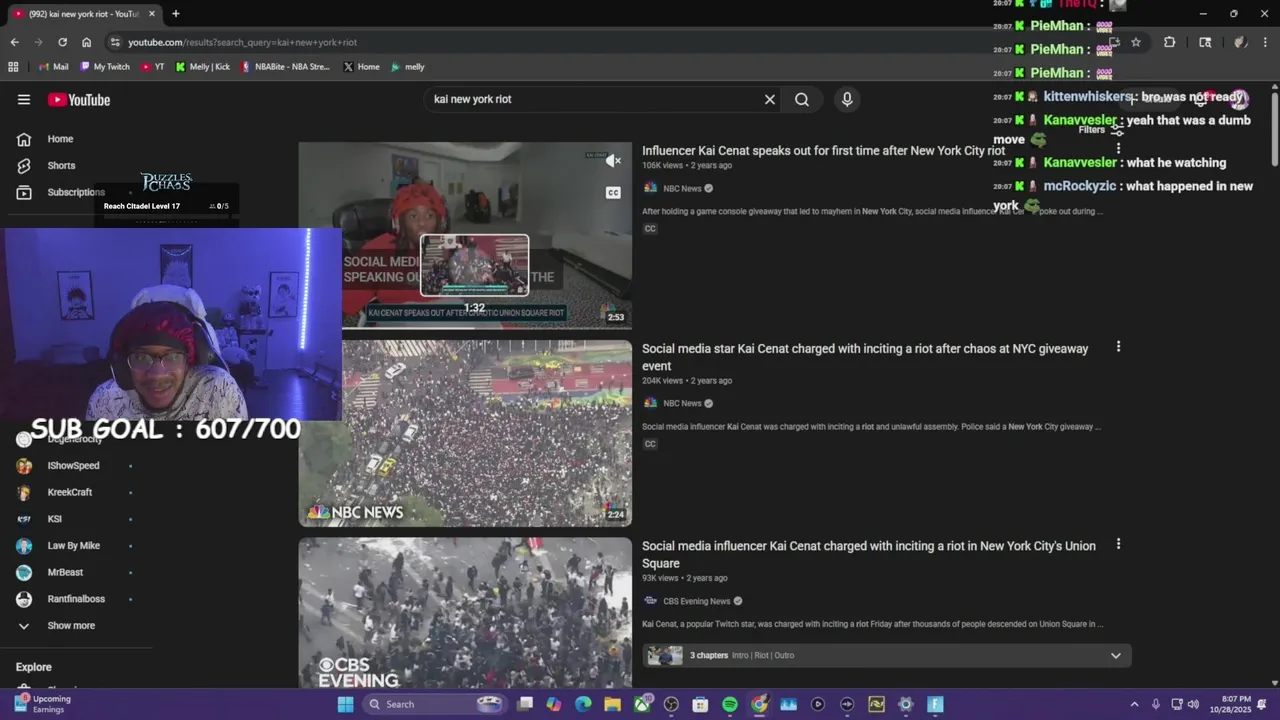Open IShowSpeed subscription channel

73,466
